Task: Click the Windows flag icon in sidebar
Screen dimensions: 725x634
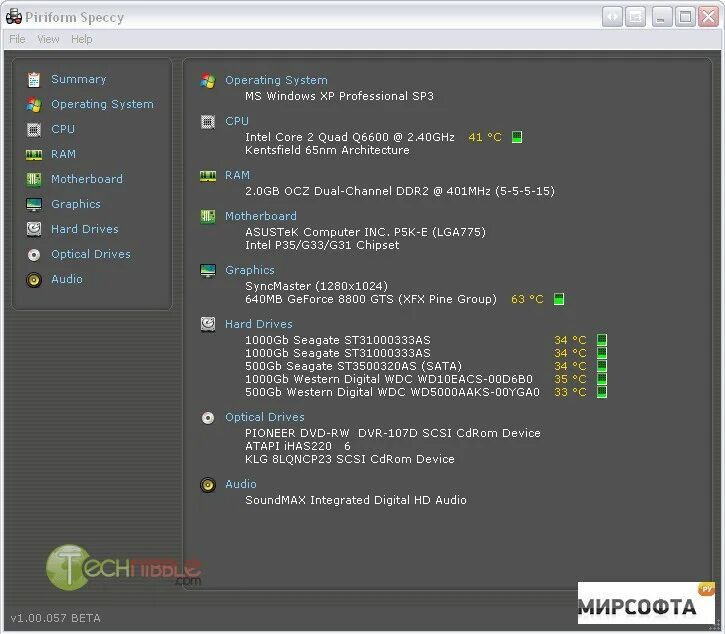Action: [34, 105]
